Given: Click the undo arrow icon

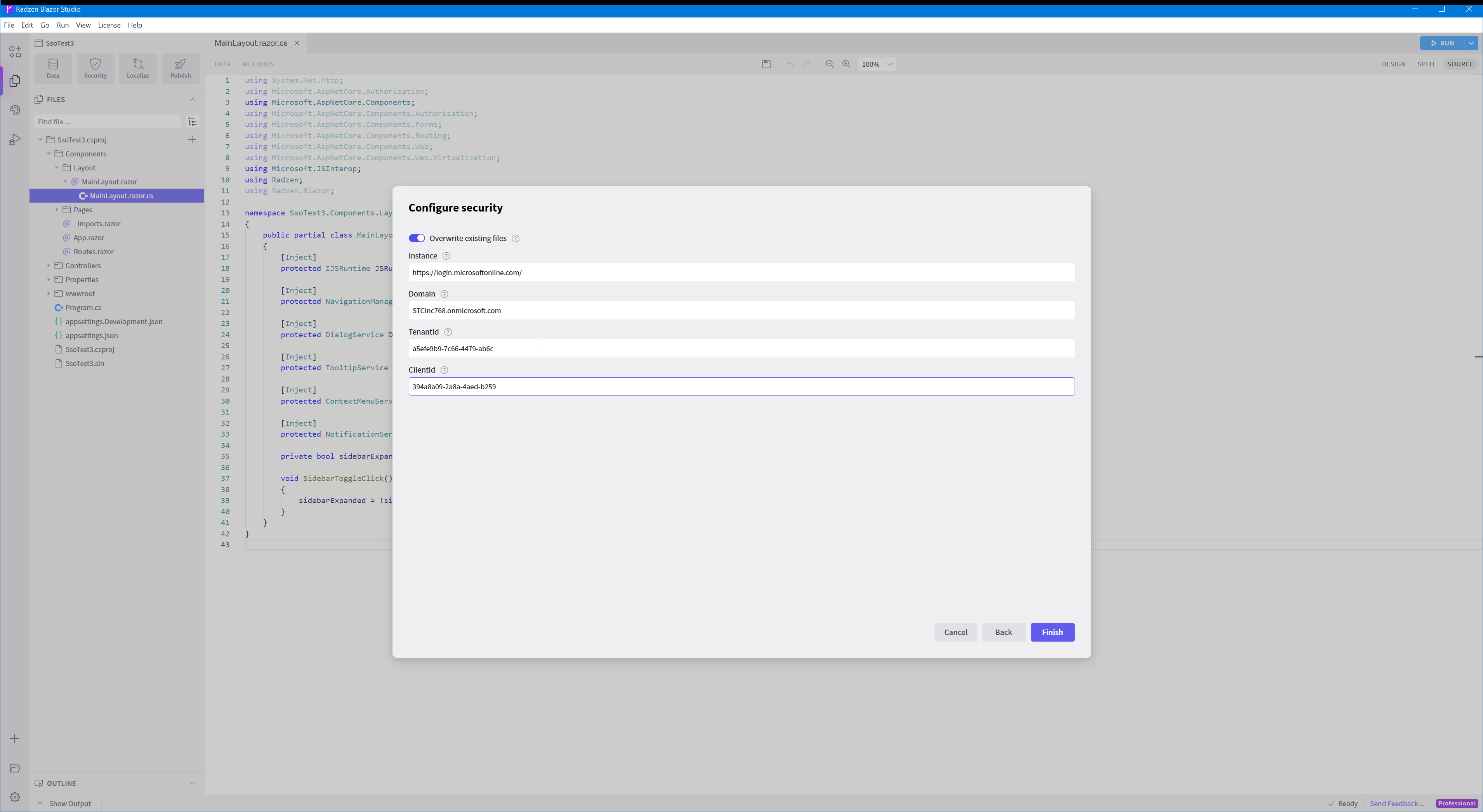Looking at the screenshot, I should 790,64.
